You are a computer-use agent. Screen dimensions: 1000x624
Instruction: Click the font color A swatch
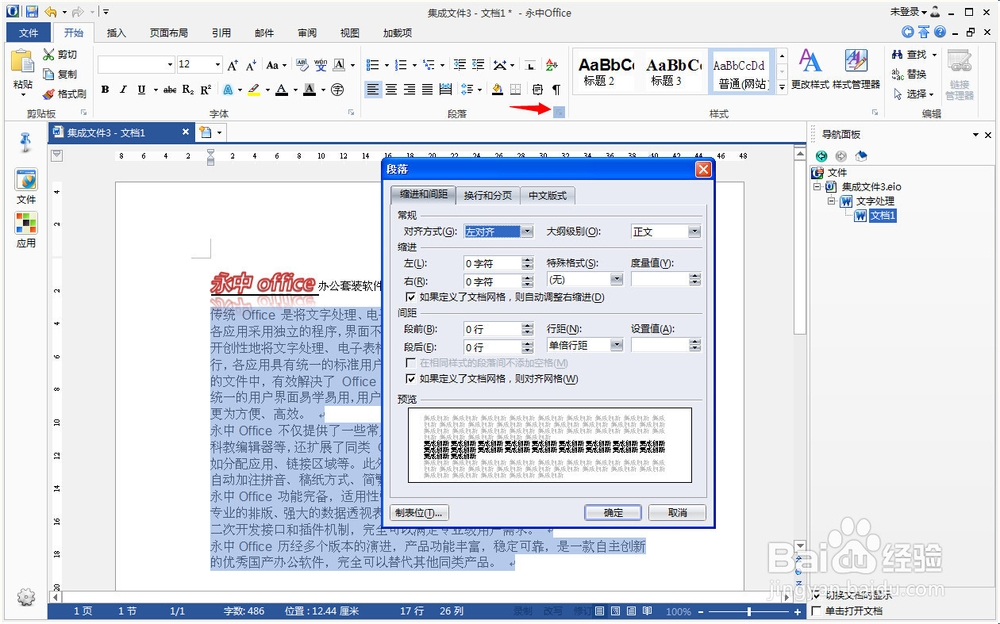(x=281, y=90)
